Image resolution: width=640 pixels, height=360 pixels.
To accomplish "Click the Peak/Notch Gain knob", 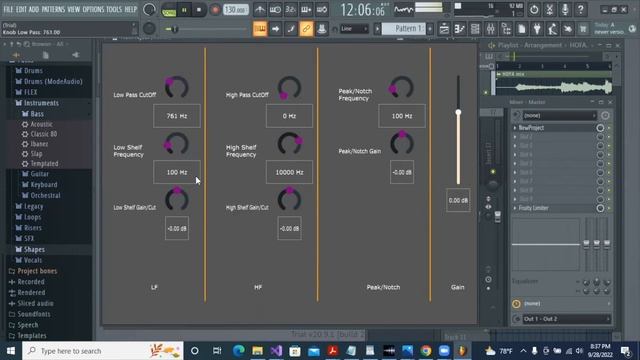I will pyautogui.click(x=402, y=143).
